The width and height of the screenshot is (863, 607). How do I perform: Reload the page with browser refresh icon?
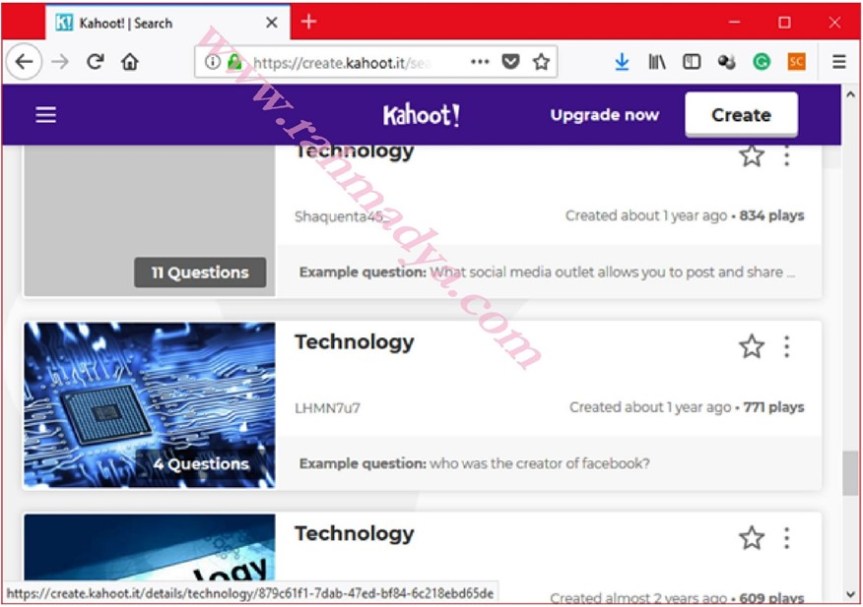tap(95, 62)
